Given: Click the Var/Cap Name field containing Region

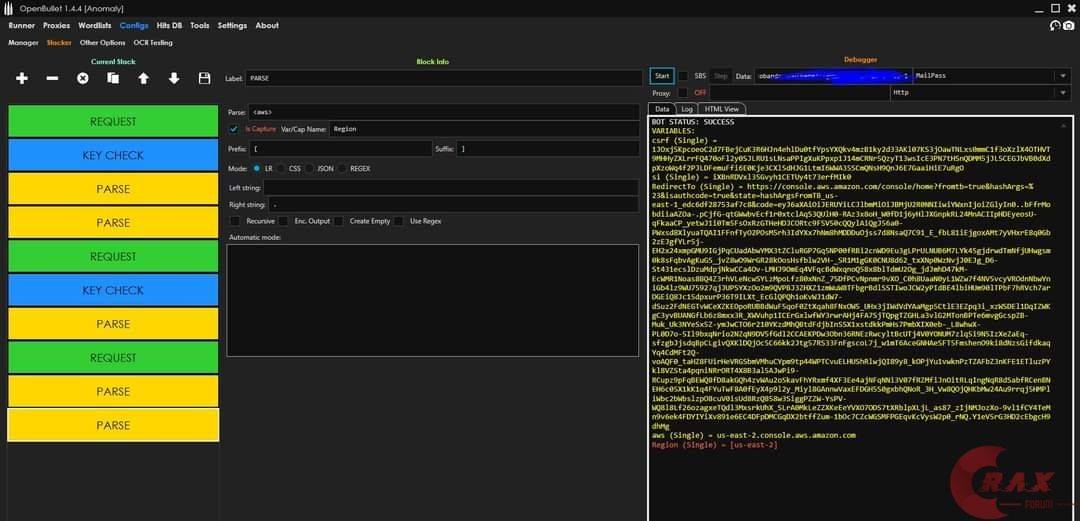Looking at the screenshot, I should coord(485,129).
